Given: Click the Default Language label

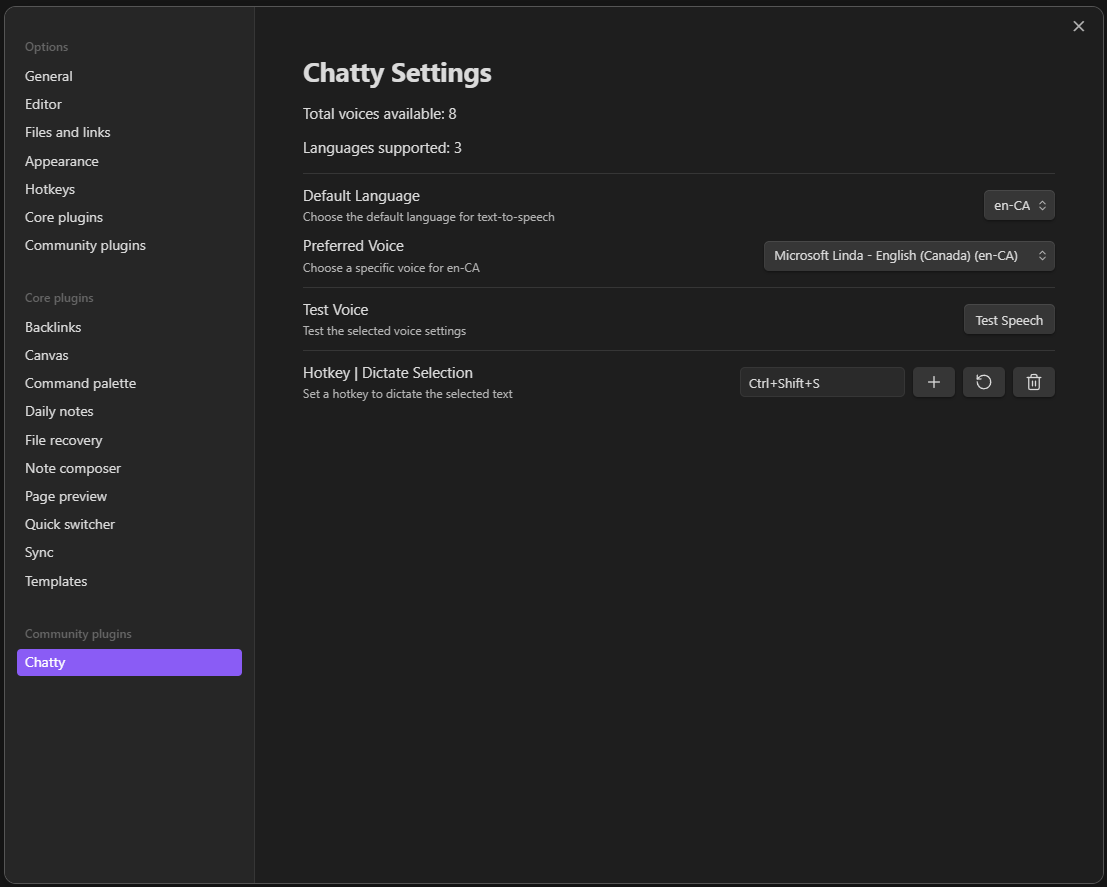Looking at the screenshot, I should 361,196.
